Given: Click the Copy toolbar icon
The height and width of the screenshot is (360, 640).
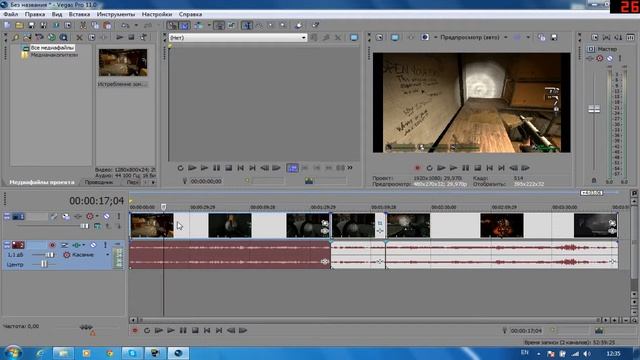Looking at the screenshot, I should click(95, 25).
